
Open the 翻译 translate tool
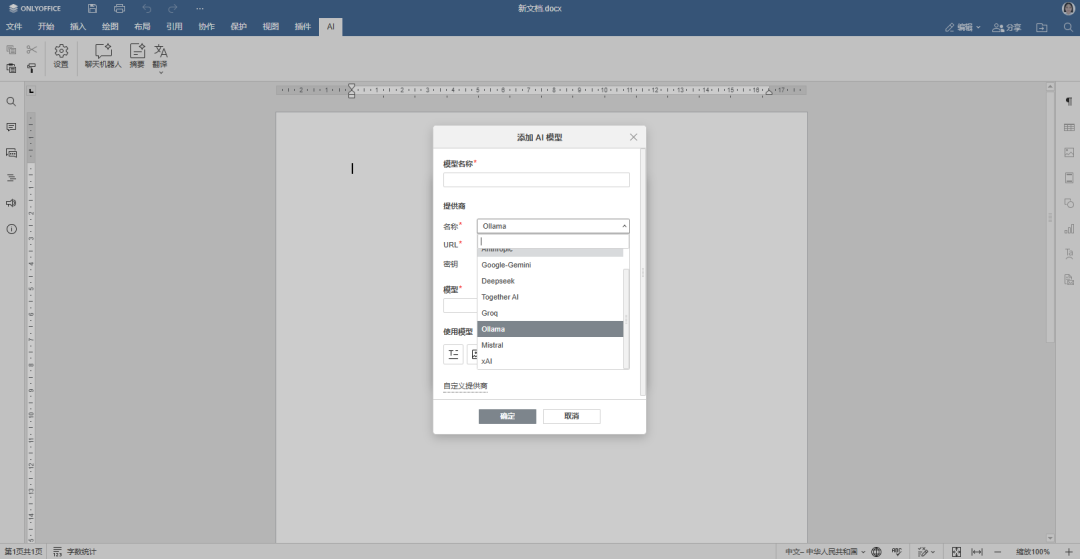(x=160, y=55)
